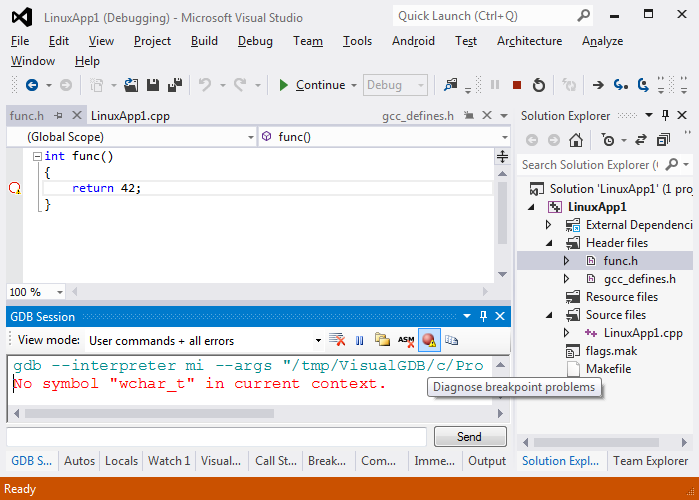The height and width of the screenshot is (500, 699).
Task: Click the Find in Files toolbar icon
Action: coord(450,85)
